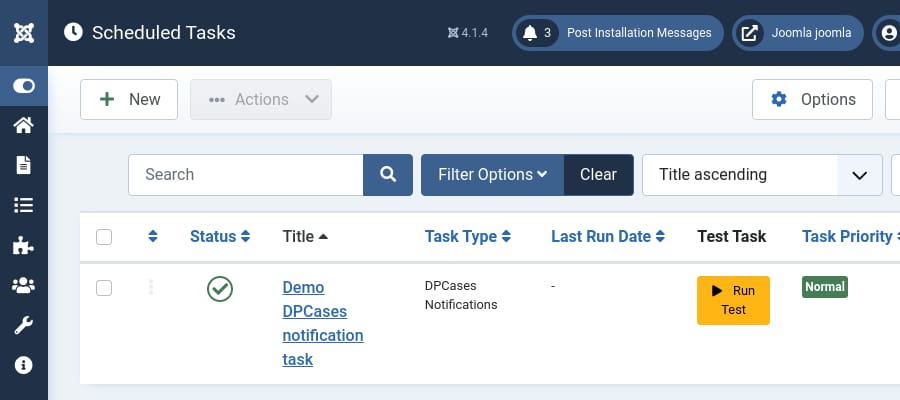Sort table by Last Run Date
The image size is (900, 400).
point(608,236)
